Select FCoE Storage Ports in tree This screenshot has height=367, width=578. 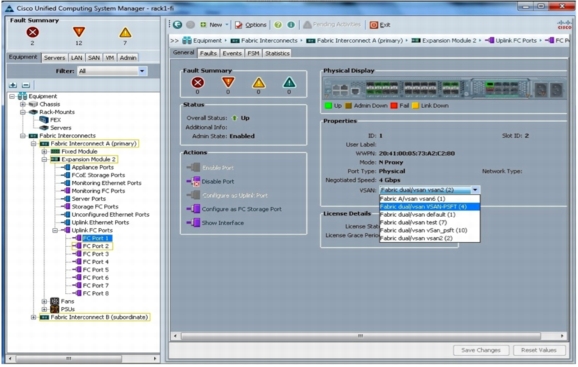[98, 175]
